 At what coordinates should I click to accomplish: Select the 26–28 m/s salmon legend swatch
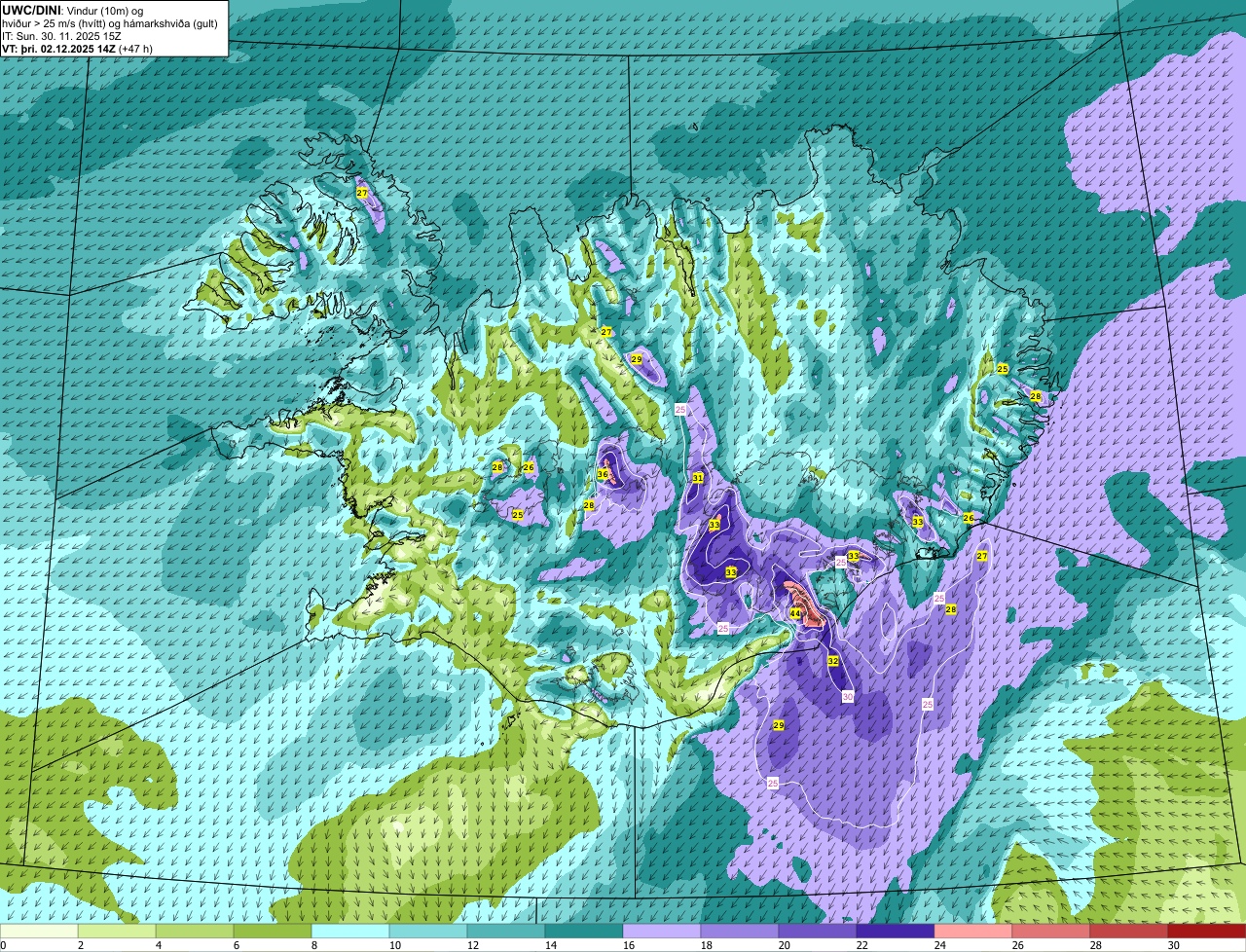[1051, 932]
